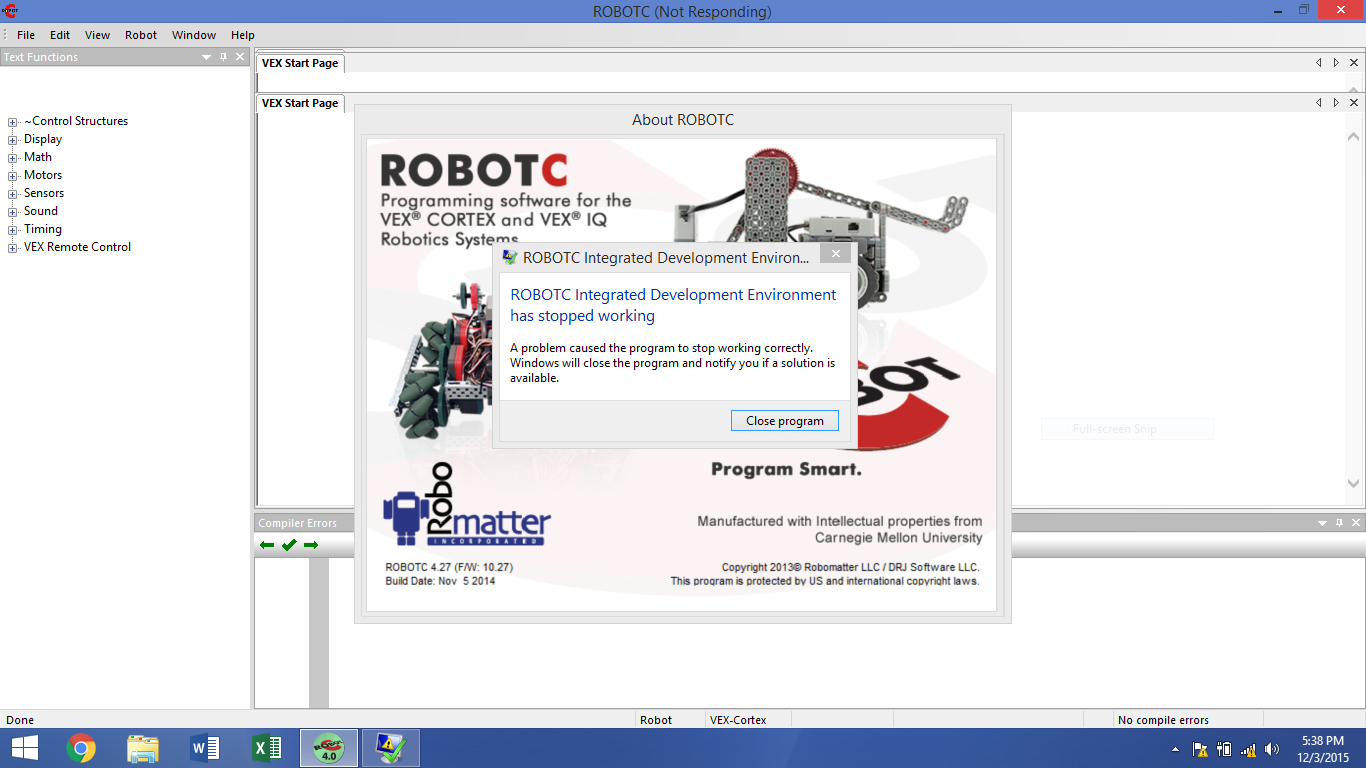
Task: Expand the Motors tree node
Action: click(13, 176)
